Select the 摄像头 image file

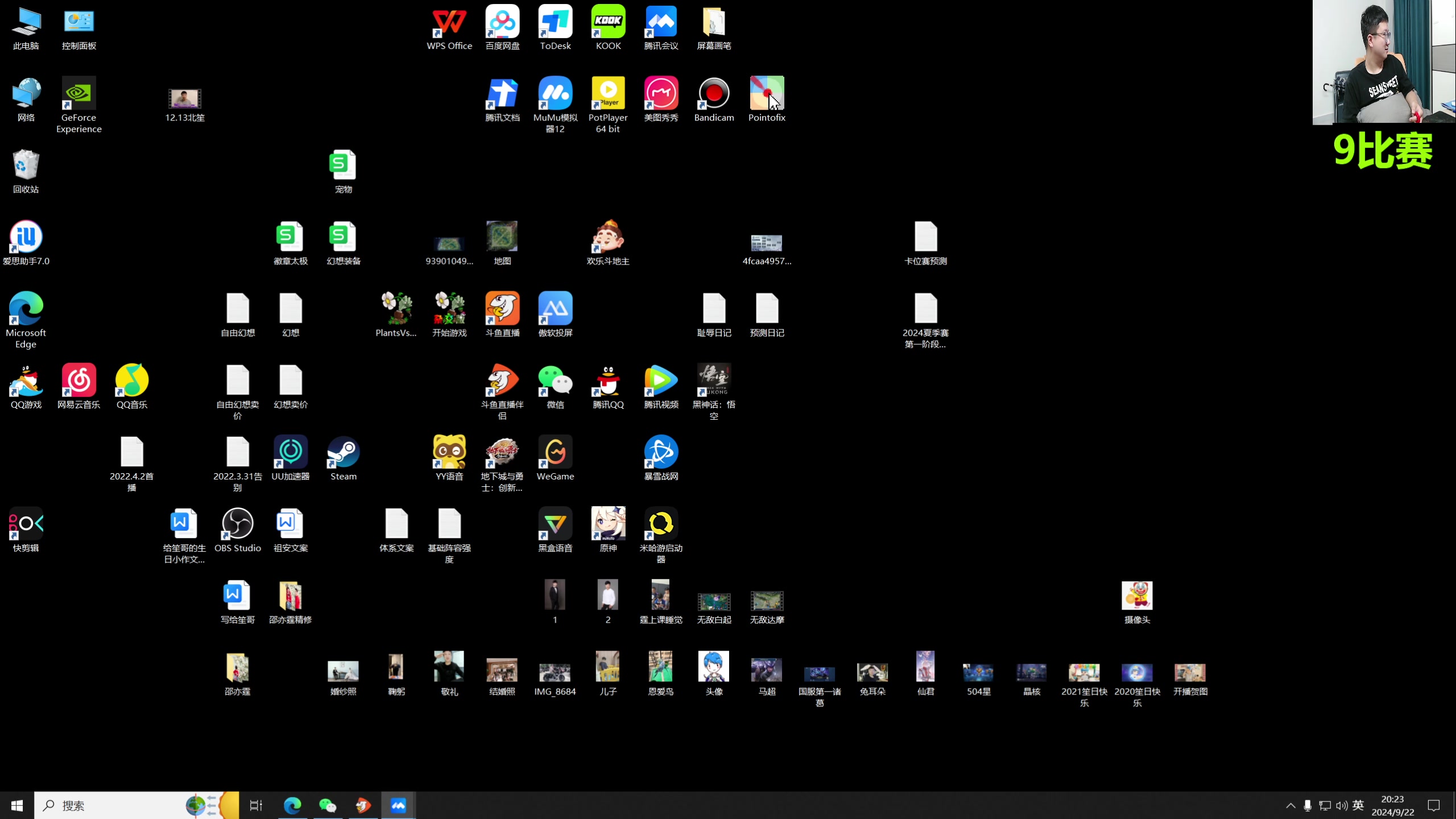(x=1137, y=603)
